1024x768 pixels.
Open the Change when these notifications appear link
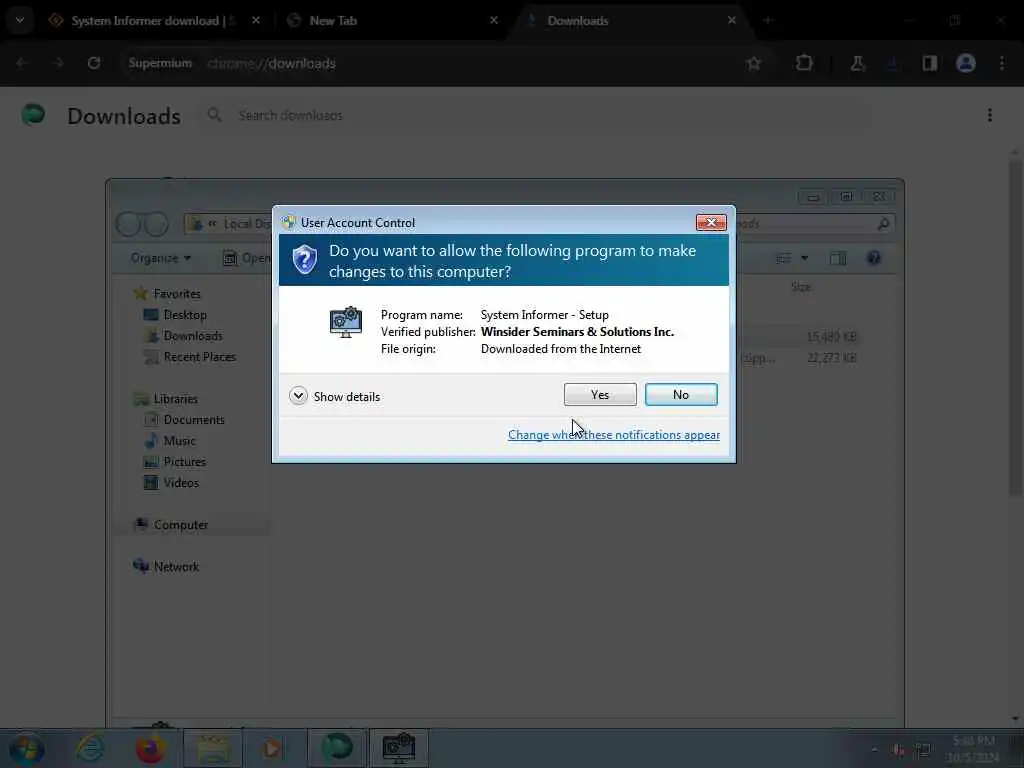(x=613, y=435)
